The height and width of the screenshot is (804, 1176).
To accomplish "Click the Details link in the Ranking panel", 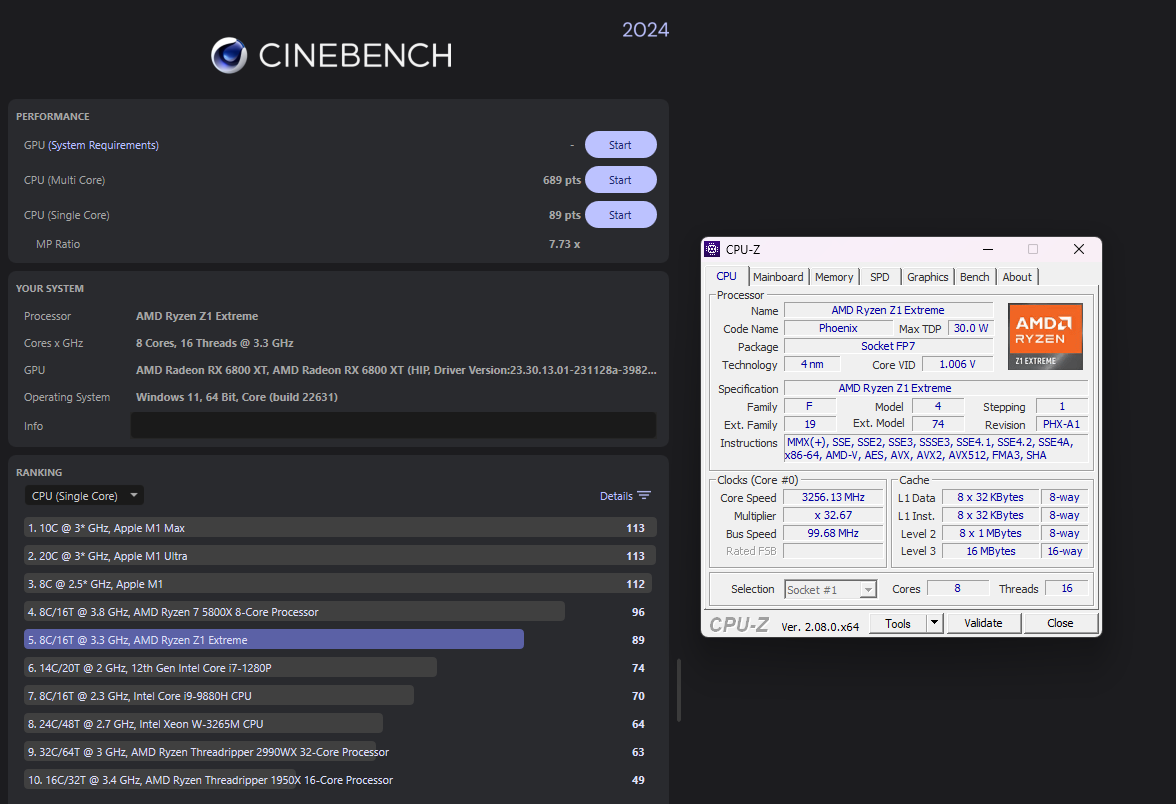I will pos(617,495).
